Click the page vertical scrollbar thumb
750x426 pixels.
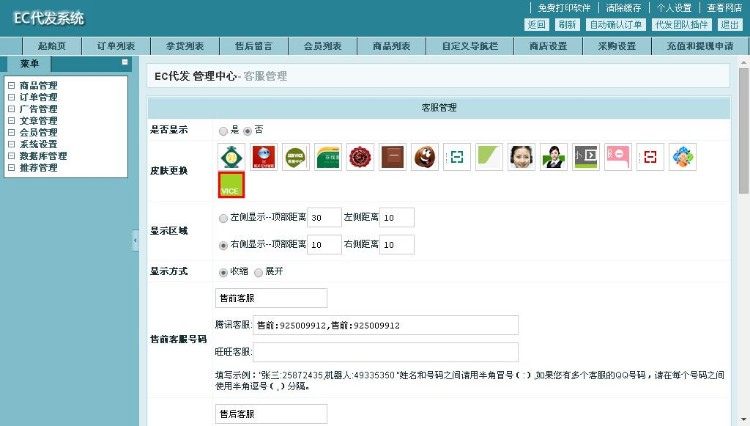click(x=744, y=131)
